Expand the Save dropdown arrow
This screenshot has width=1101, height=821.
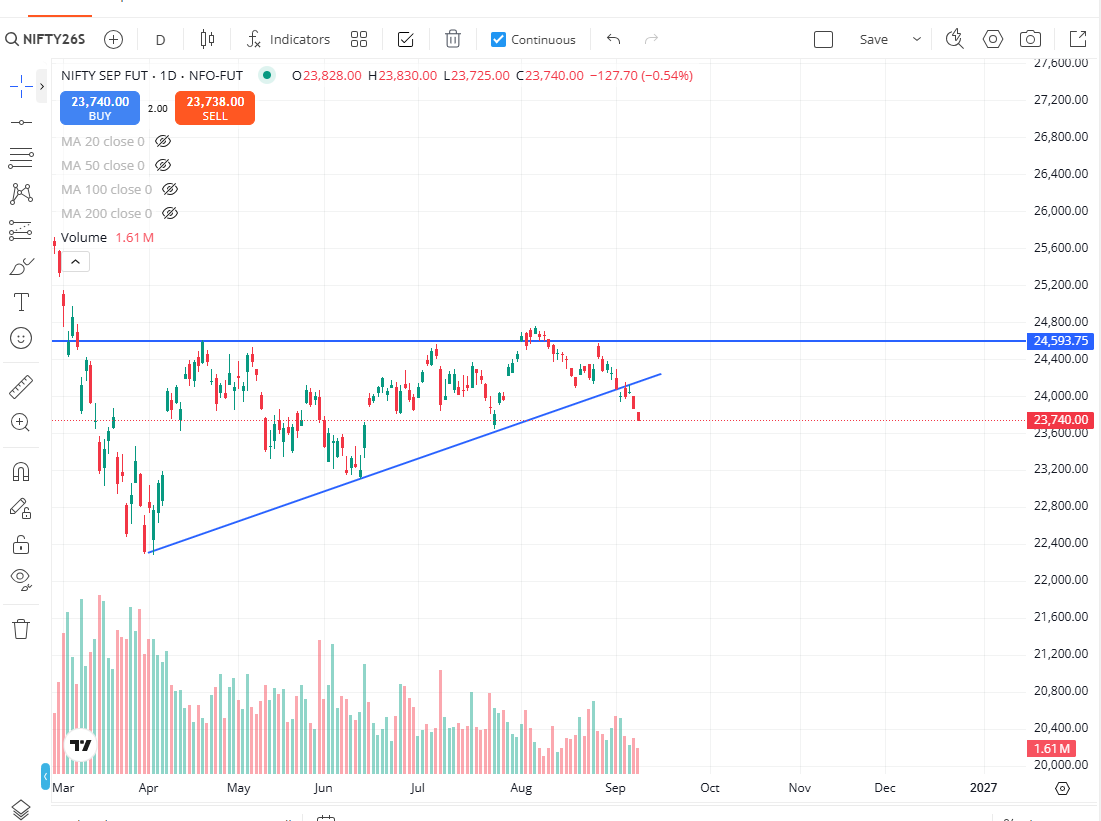916,39
